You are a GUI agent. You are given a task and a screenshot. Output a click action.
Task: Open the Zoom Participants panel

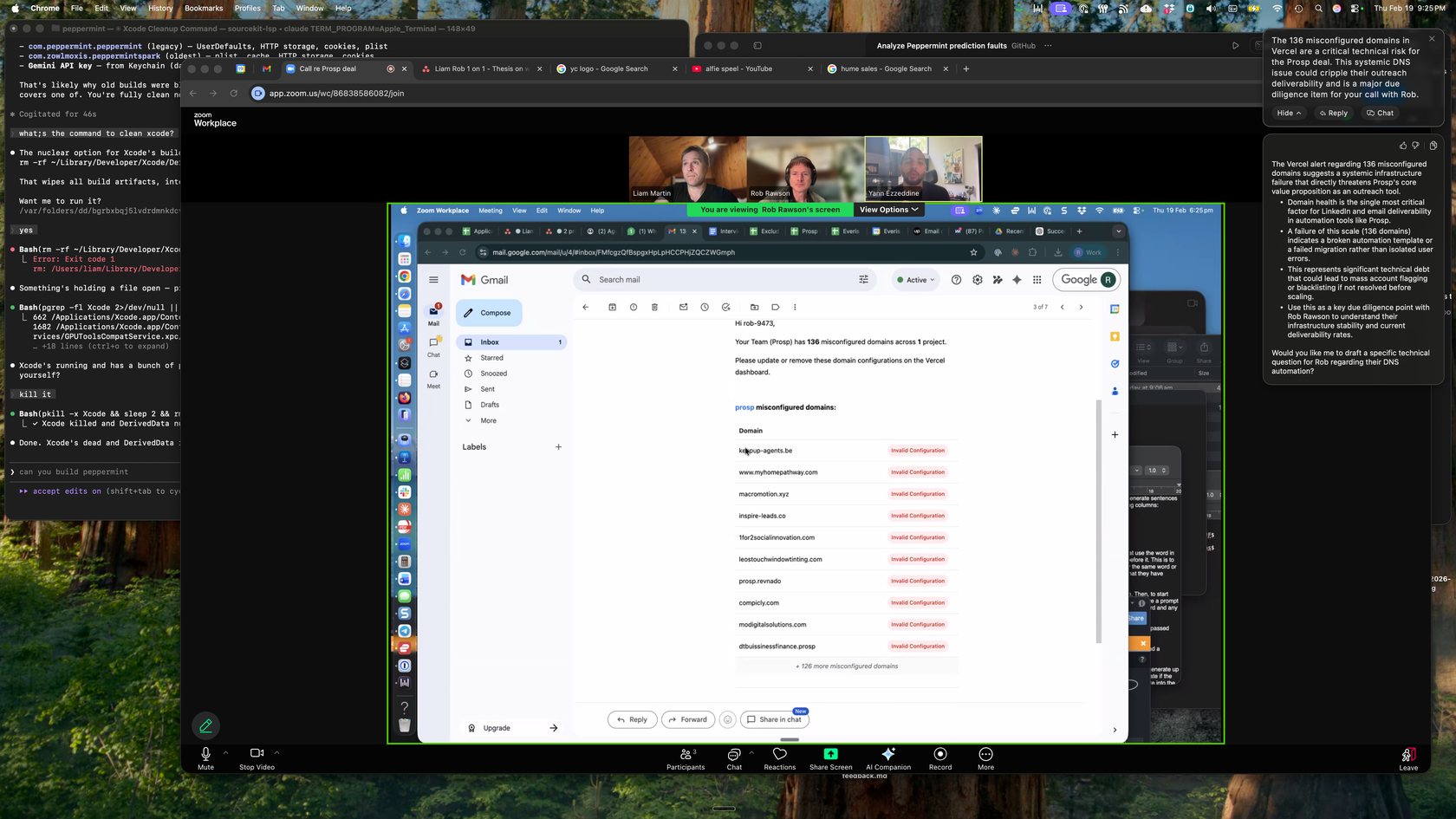pyautogui.click(x=685, y=758)
